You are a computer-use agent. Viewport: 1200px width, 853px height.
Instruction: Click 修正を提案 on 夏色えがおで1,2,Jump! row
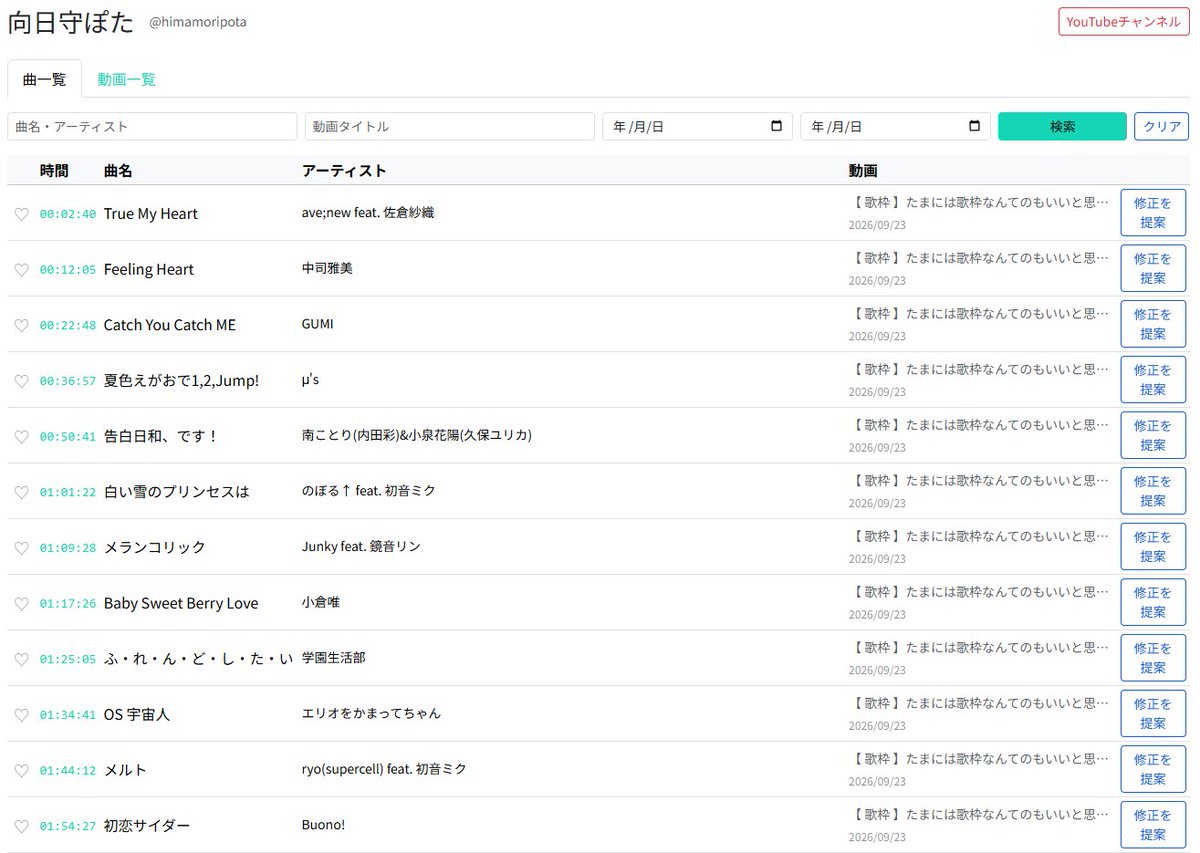click(x=1153, y=379)
